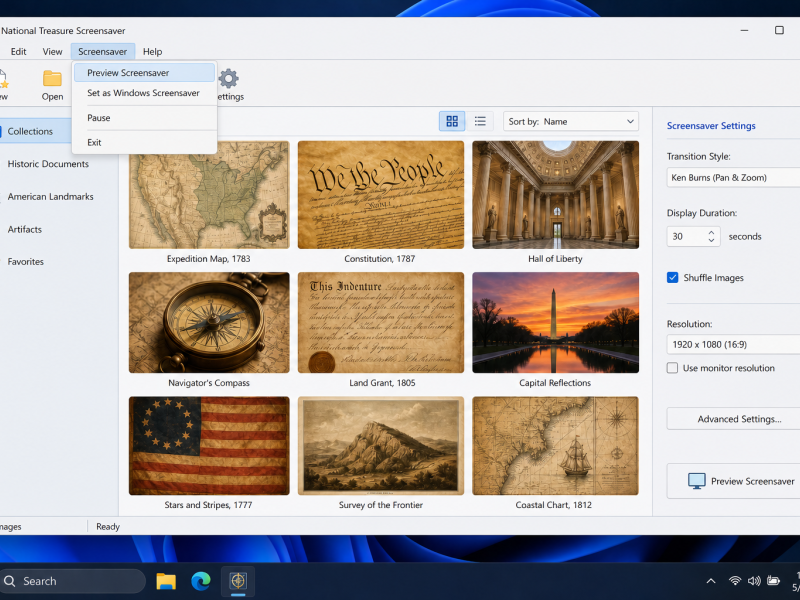
Task: Open Artifacts collection
Action: click(24, 230)
